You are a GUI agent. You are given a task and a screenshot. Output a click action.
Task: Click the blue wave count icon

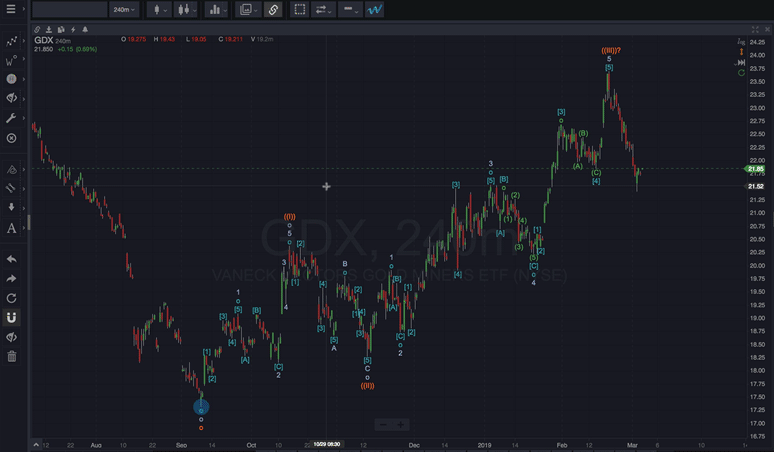tap(374, 9)
